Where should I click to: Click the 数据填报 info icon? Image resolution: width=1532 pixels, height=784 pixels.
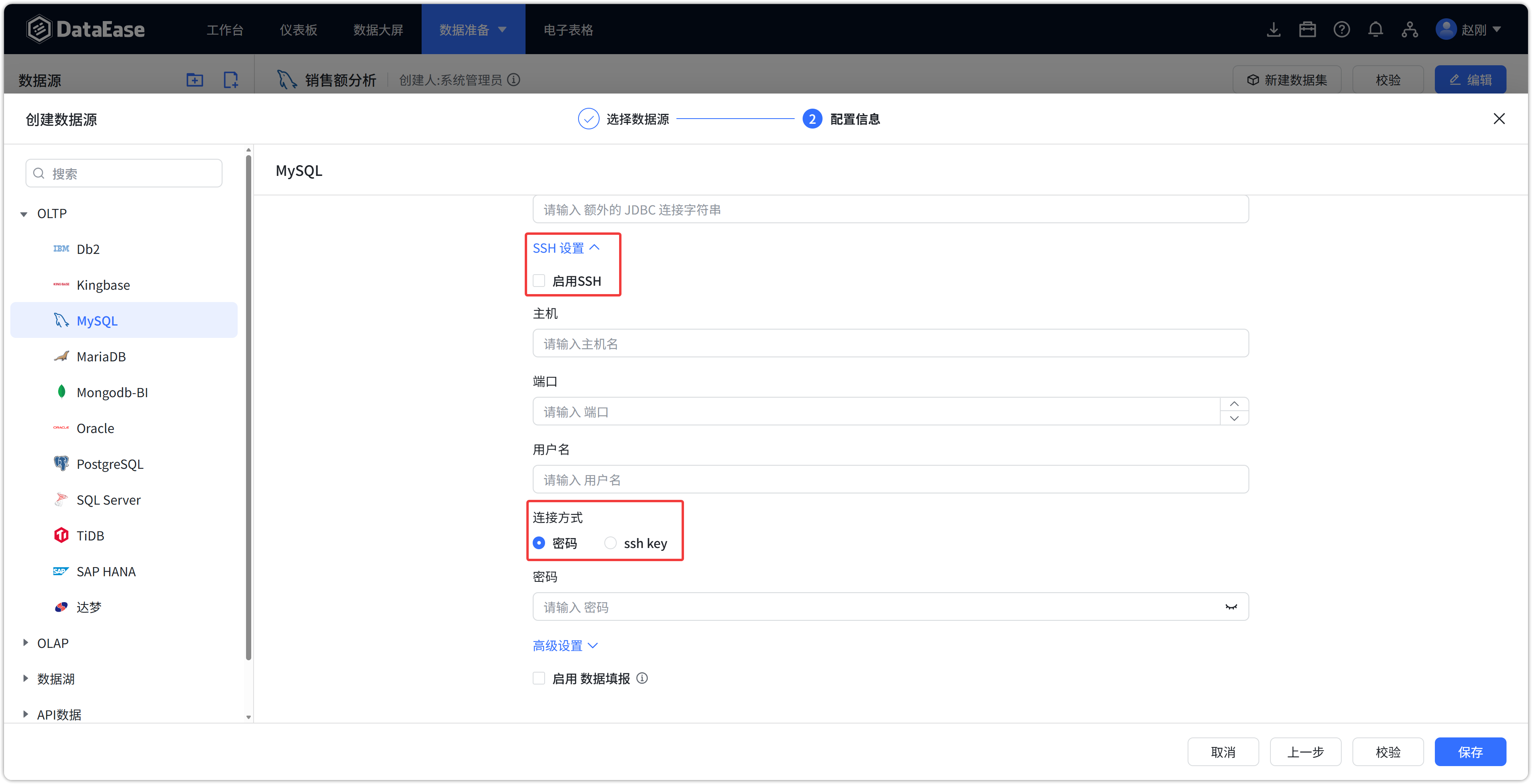tap(642, 678)
